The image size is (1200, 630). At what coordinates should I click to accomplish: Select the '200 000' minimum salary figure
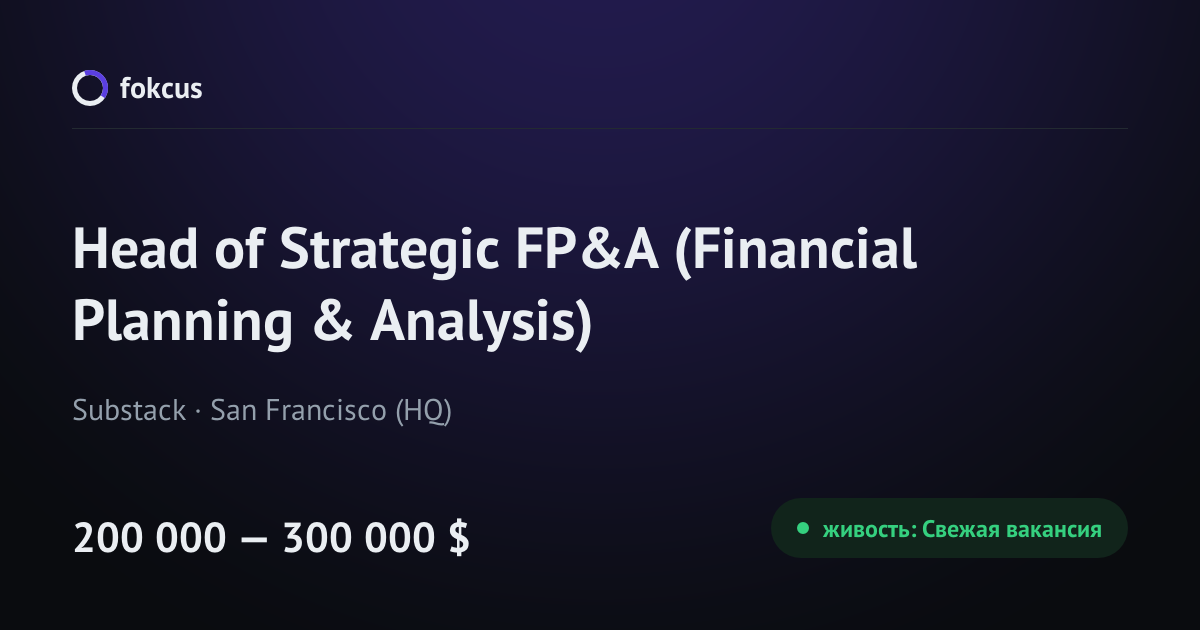pos(149,539)
